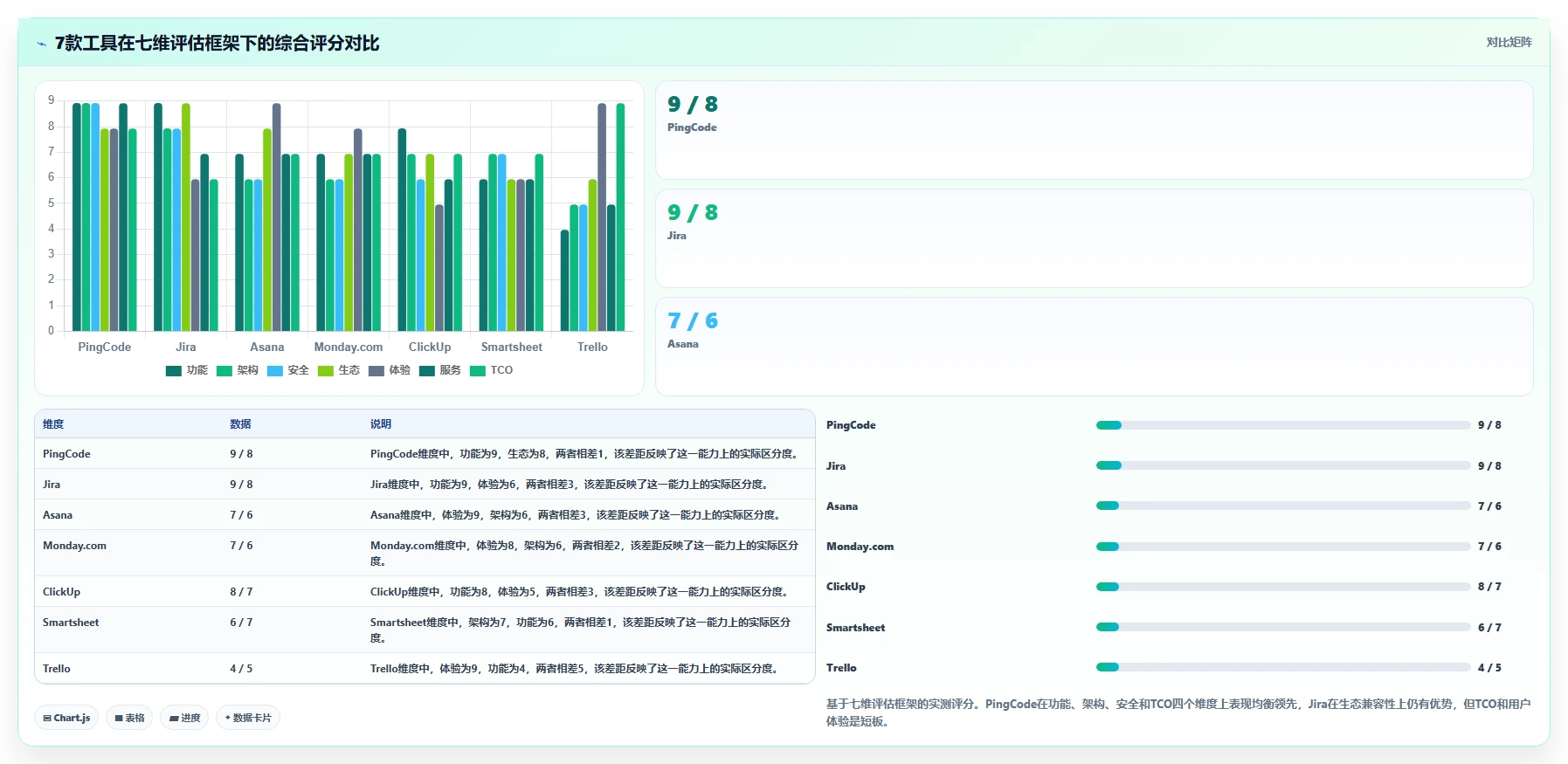Click the small icon left of the title
The width and height of the screenshot is (1568, 764).
point(41,44)
